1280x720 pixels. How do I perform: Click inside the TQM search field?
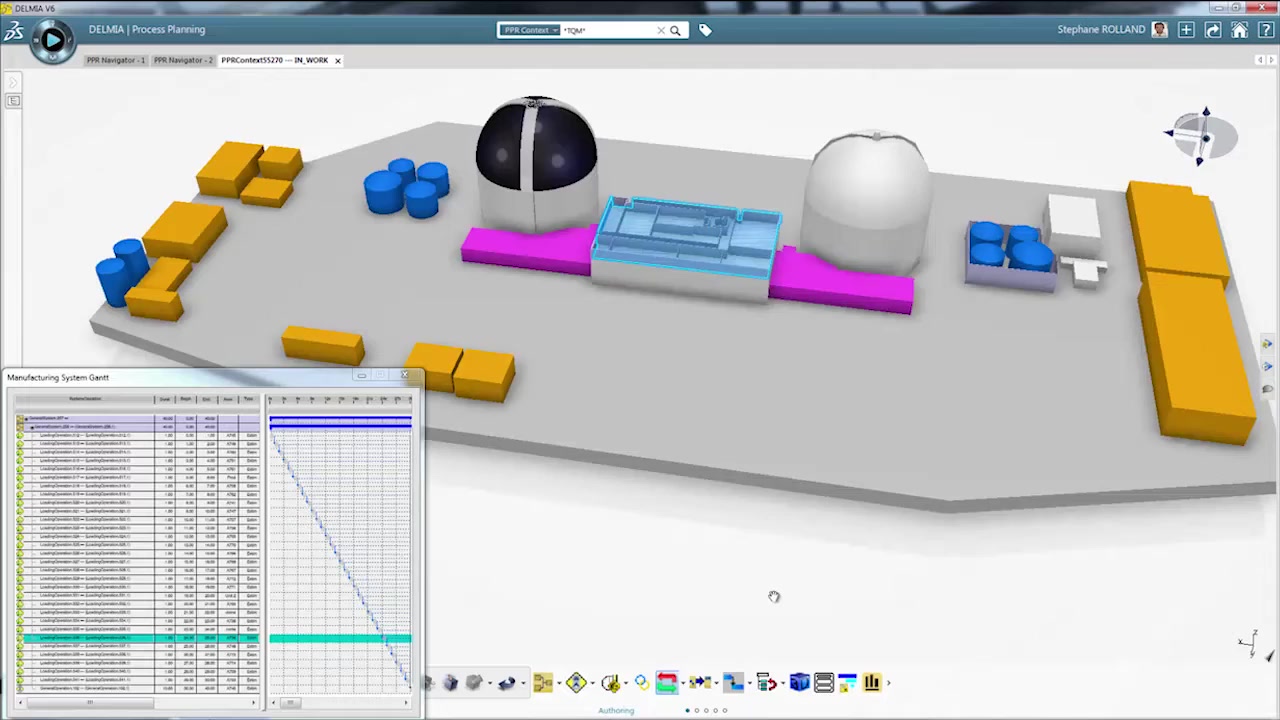point(607,30)
